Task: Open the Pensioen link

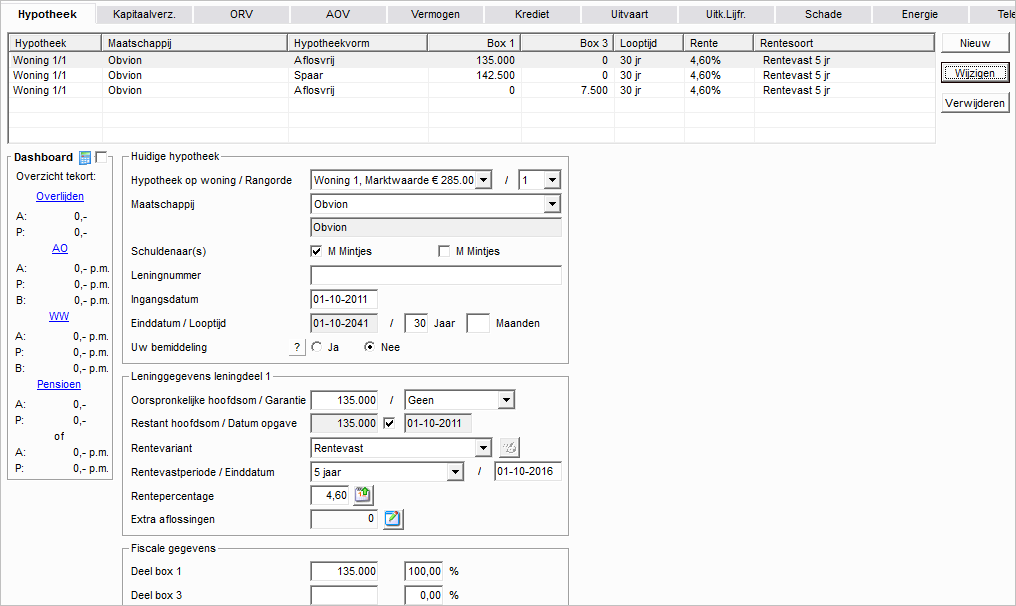Action: pos(59,384)
